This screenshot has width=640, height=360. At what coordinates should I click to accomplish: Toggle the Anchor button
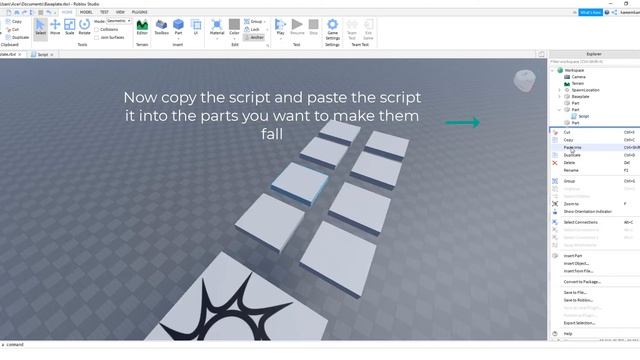pyautogui.click(x=254, y=37)
